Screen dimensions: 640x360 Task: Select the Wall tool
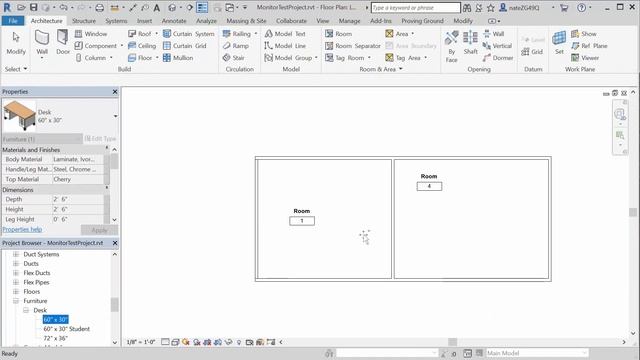point(42,42)
